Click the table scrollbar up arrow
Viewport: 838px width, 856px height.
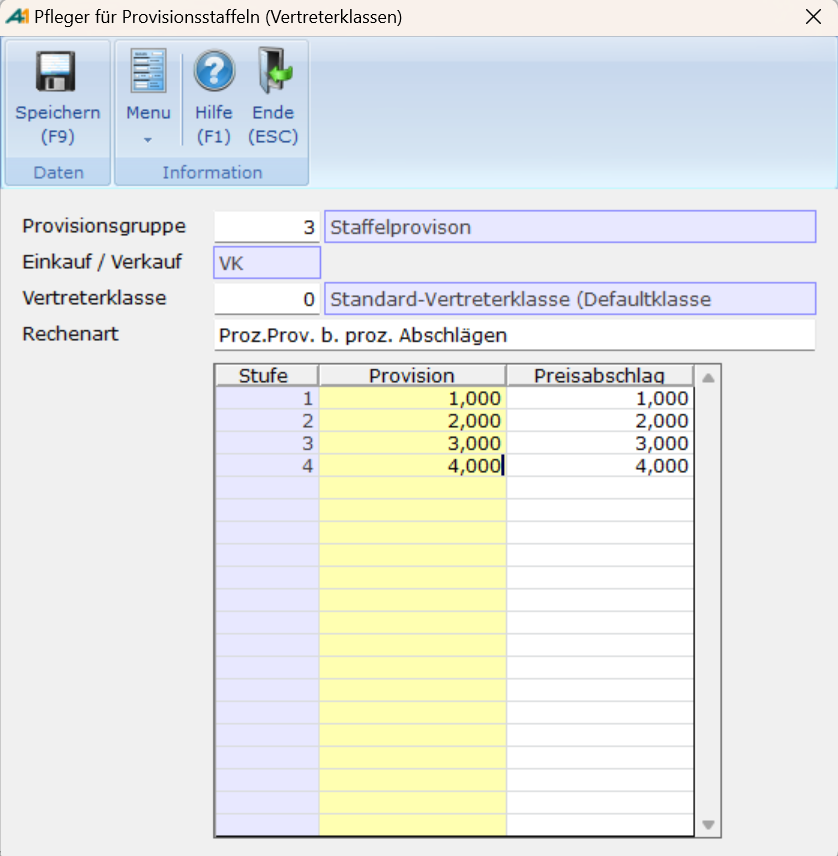pos(708,377)
